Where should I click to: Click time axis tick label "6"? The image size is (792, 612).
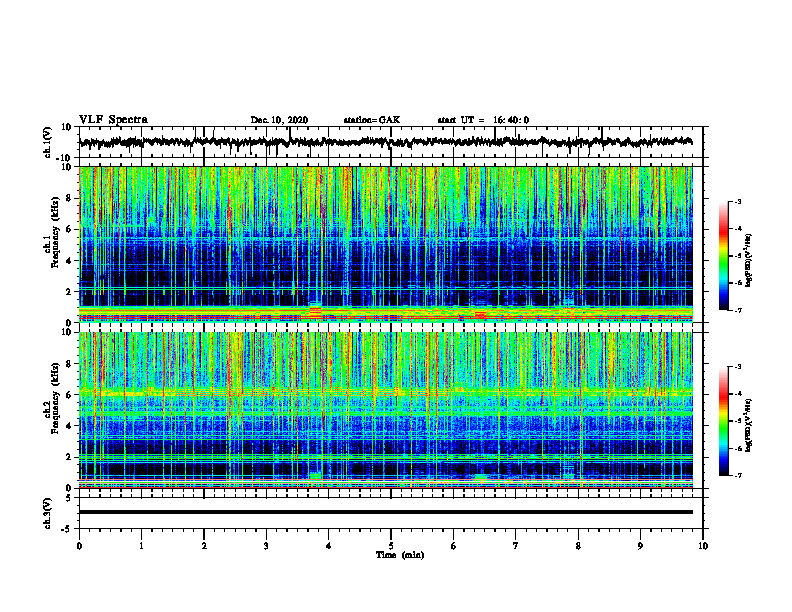pos(454,546)
